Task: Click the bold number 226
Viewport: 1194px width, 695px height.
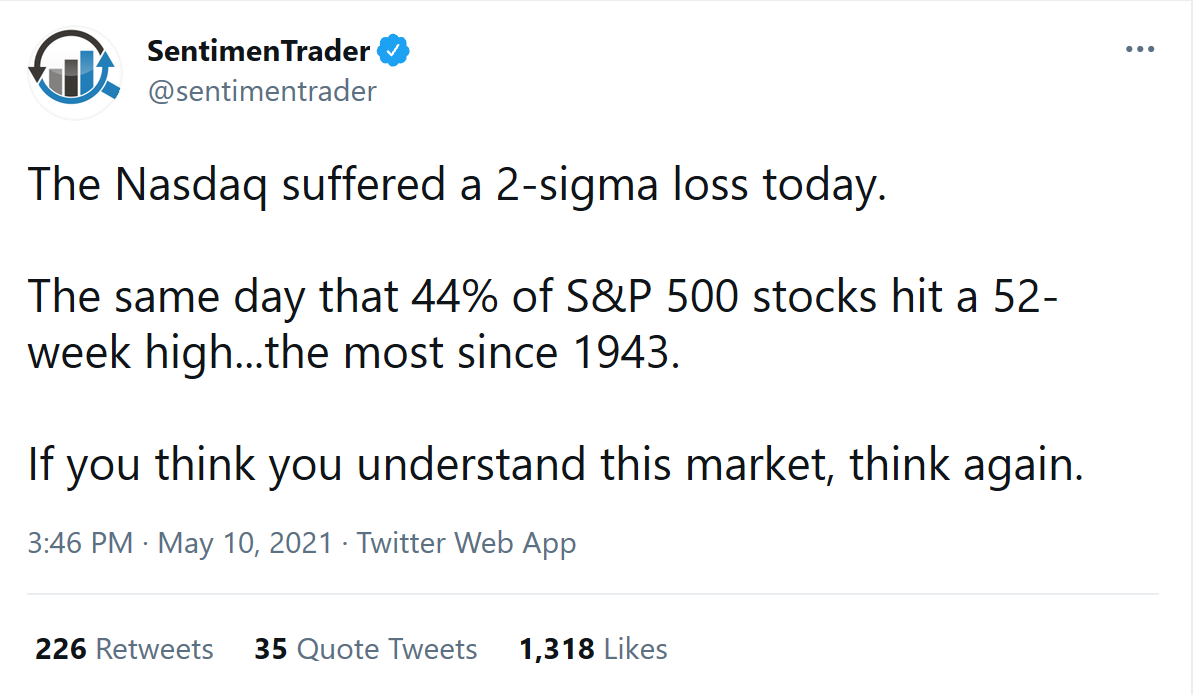Action: 61,649
